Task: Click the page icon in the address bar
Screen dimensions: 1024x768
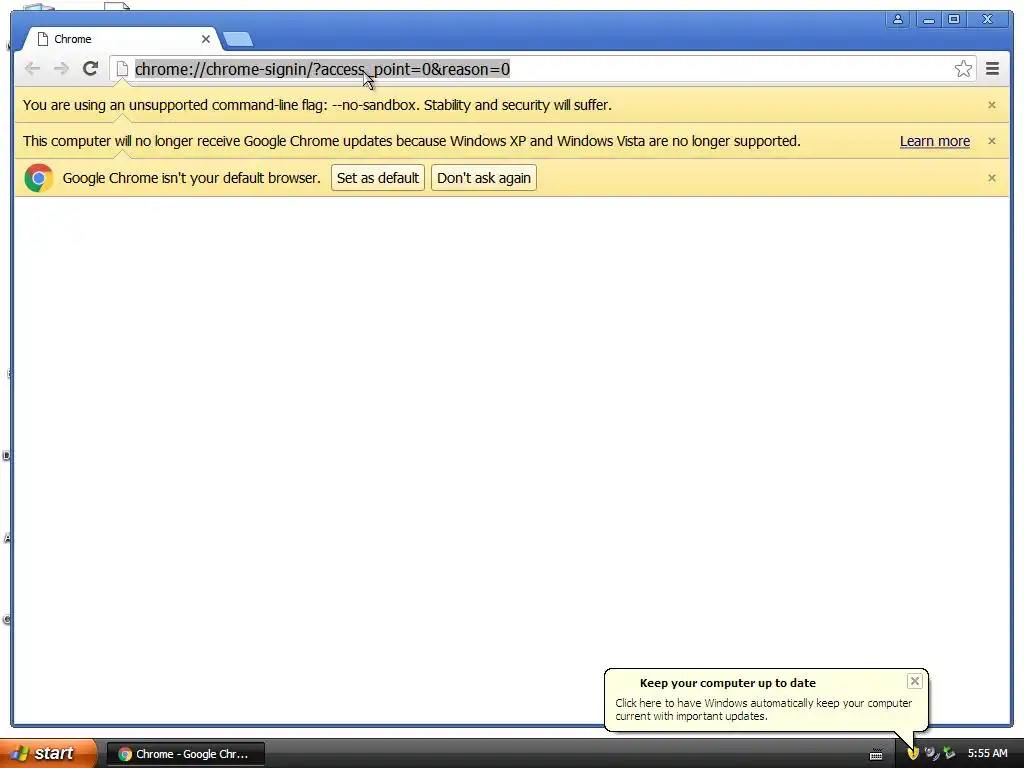Action: tap(121, 69)
